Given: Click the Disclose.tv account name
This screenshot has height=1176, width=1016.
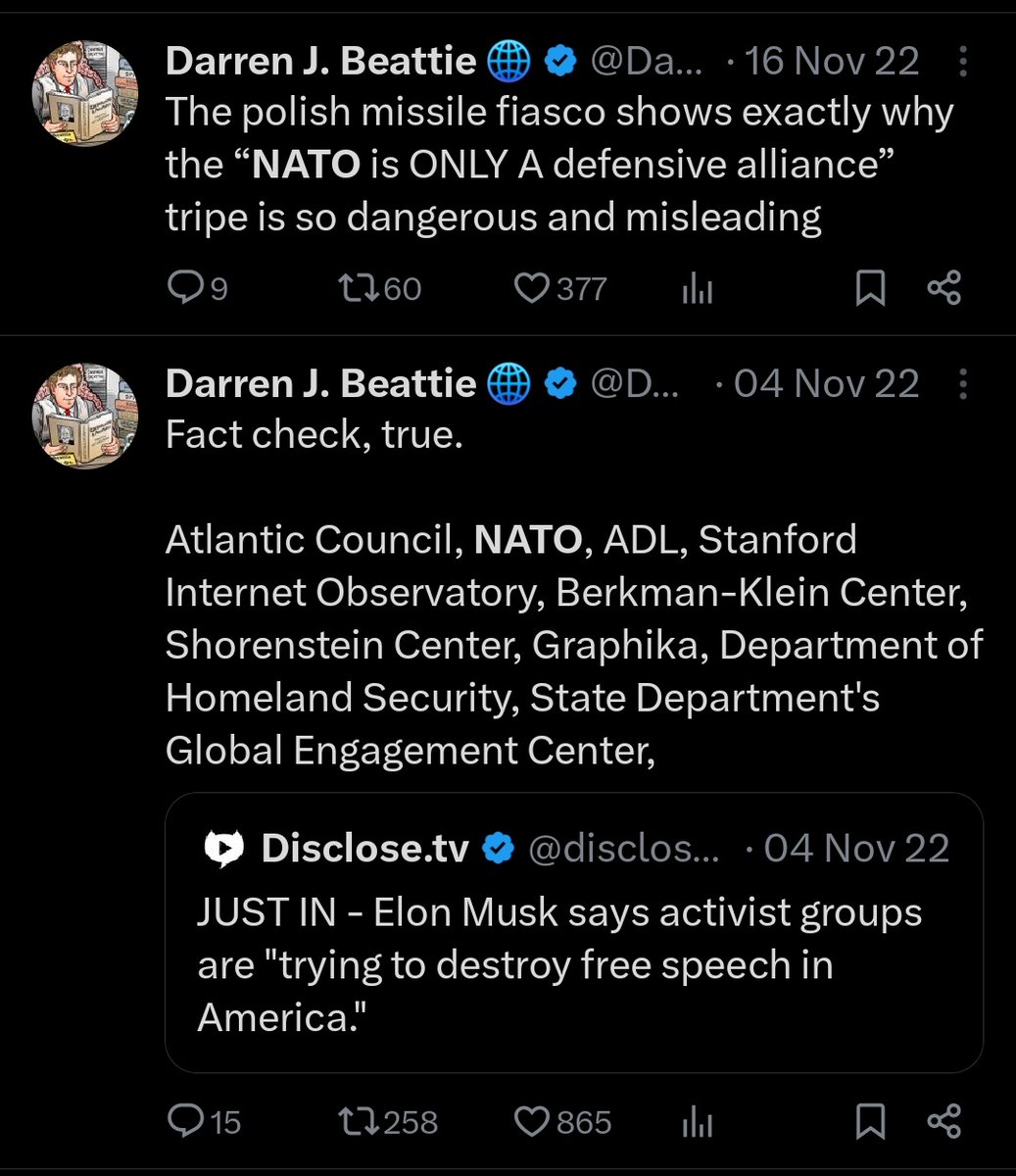Looking at the screenshot, I should tap(364, 849).
